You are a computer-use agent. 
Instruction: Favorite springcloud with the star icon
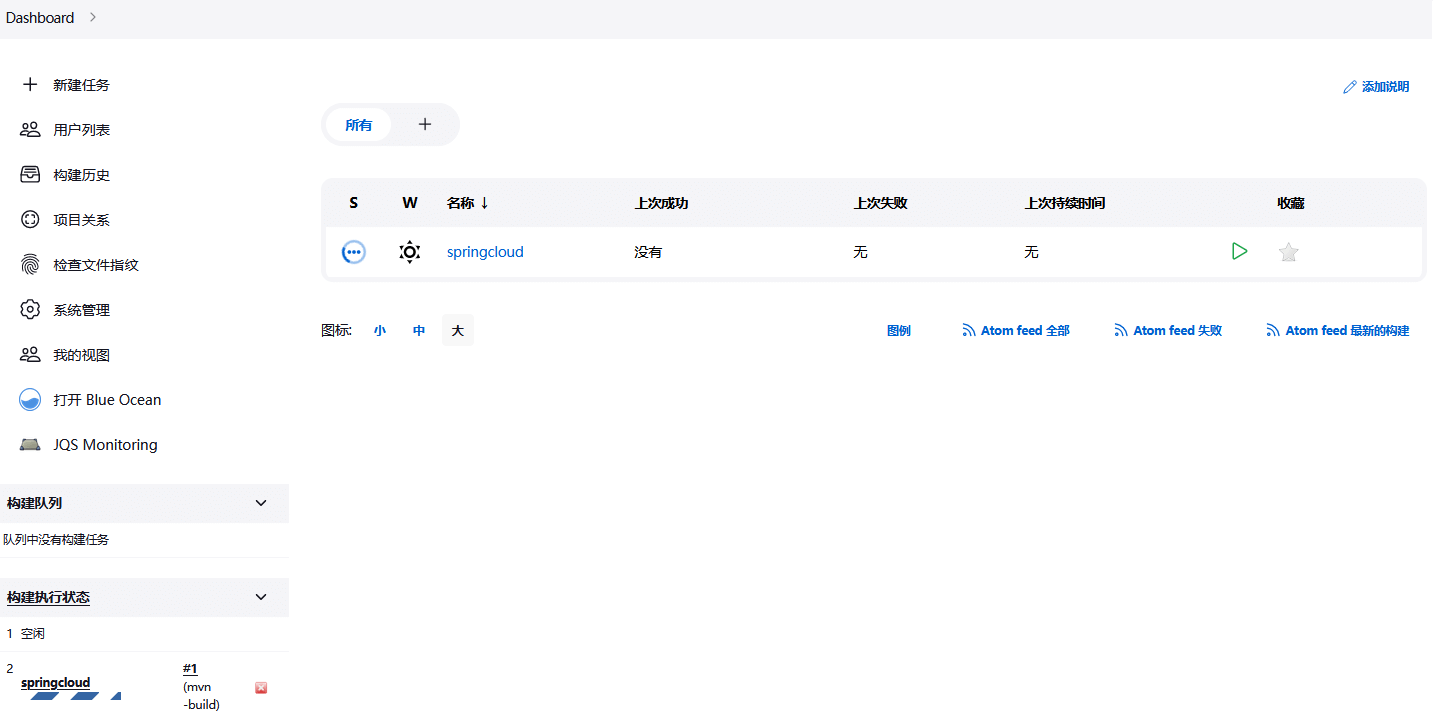point(1289,252)
